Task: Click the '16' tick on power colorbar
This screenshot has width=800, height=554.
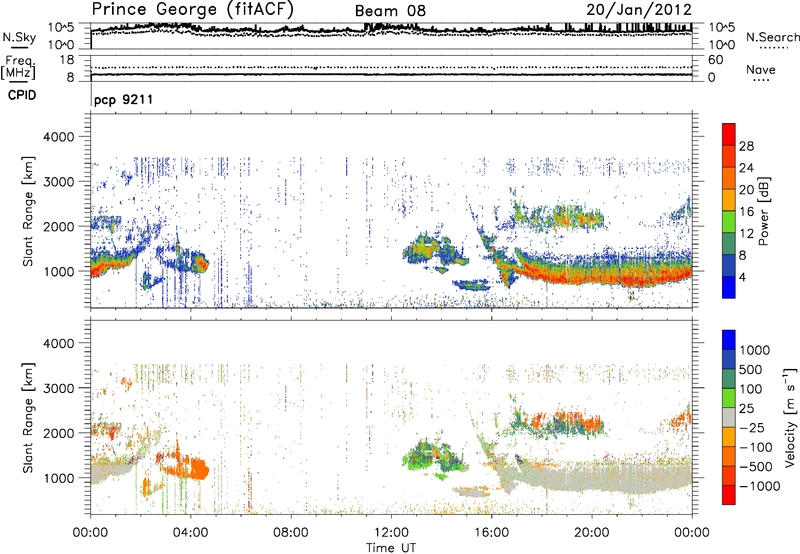Action: (746, 212)
